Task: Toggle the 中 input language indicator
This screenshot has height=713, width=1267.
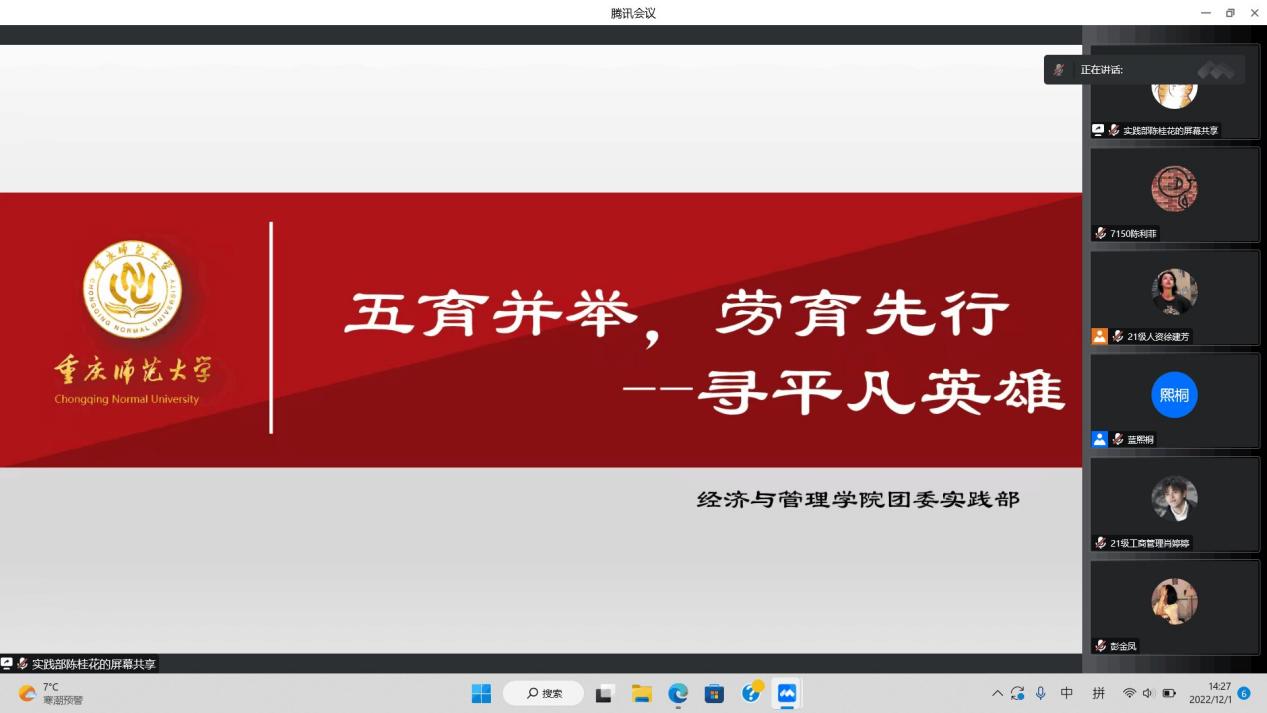Action: [1067, 693]
